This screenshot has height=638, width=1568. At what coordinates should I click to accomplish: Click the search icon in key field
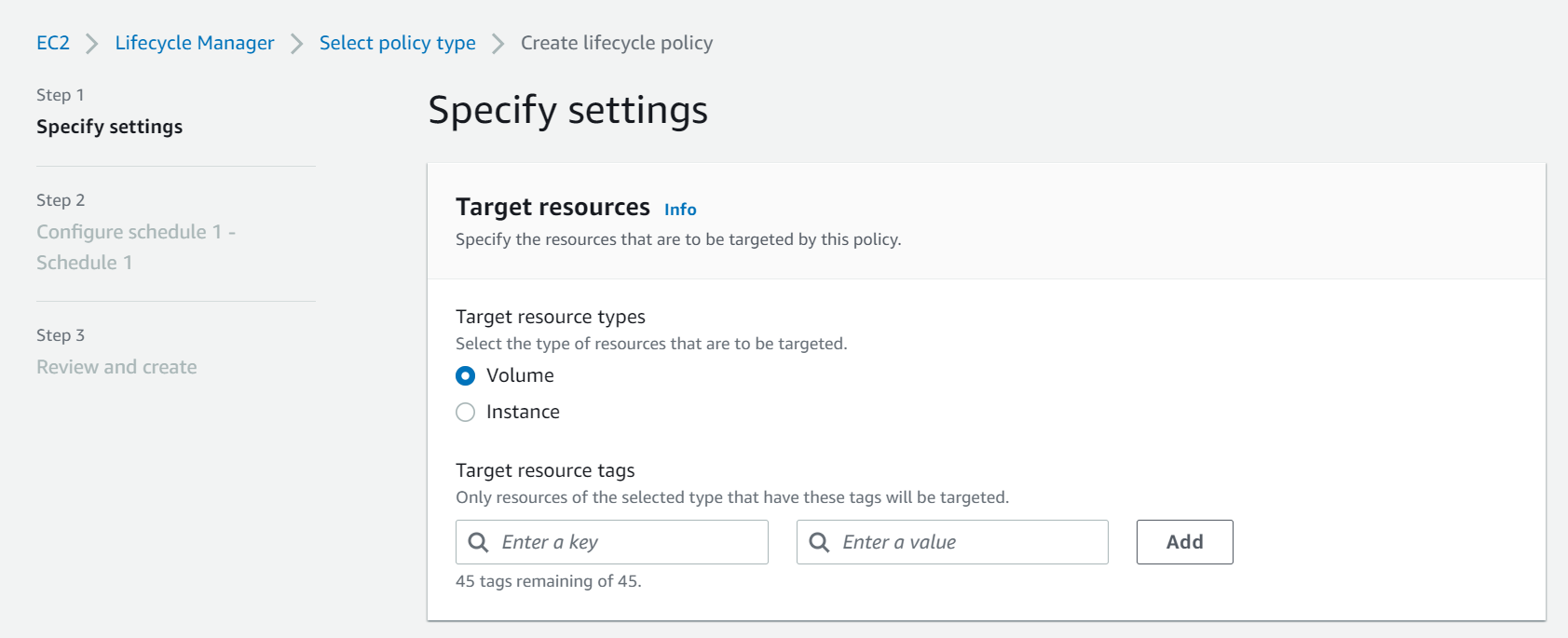[x=478, y=542]
